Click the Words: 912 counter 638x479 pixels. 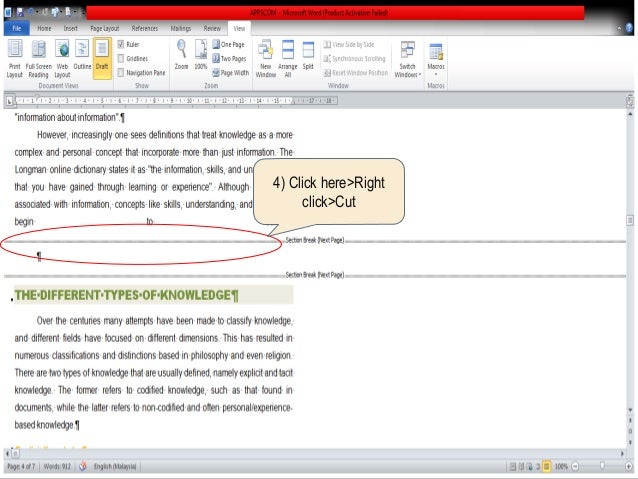coord(57,466)
